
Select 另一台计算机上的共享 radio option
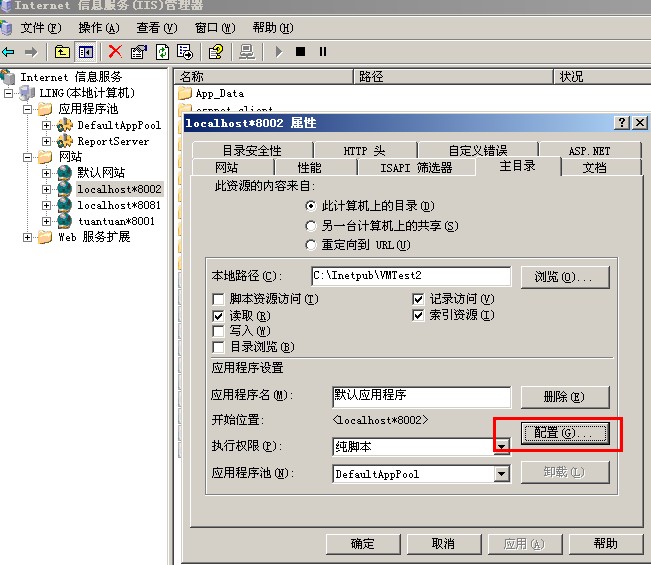pyautogui.click(x=311, y=226)
